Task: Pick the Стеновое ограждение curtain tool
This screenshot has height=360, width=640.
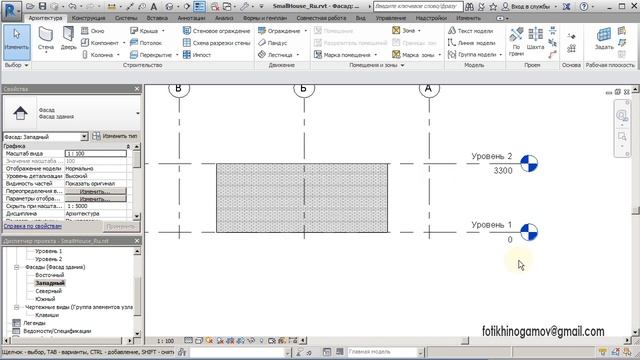Action: tap(216, 31)
